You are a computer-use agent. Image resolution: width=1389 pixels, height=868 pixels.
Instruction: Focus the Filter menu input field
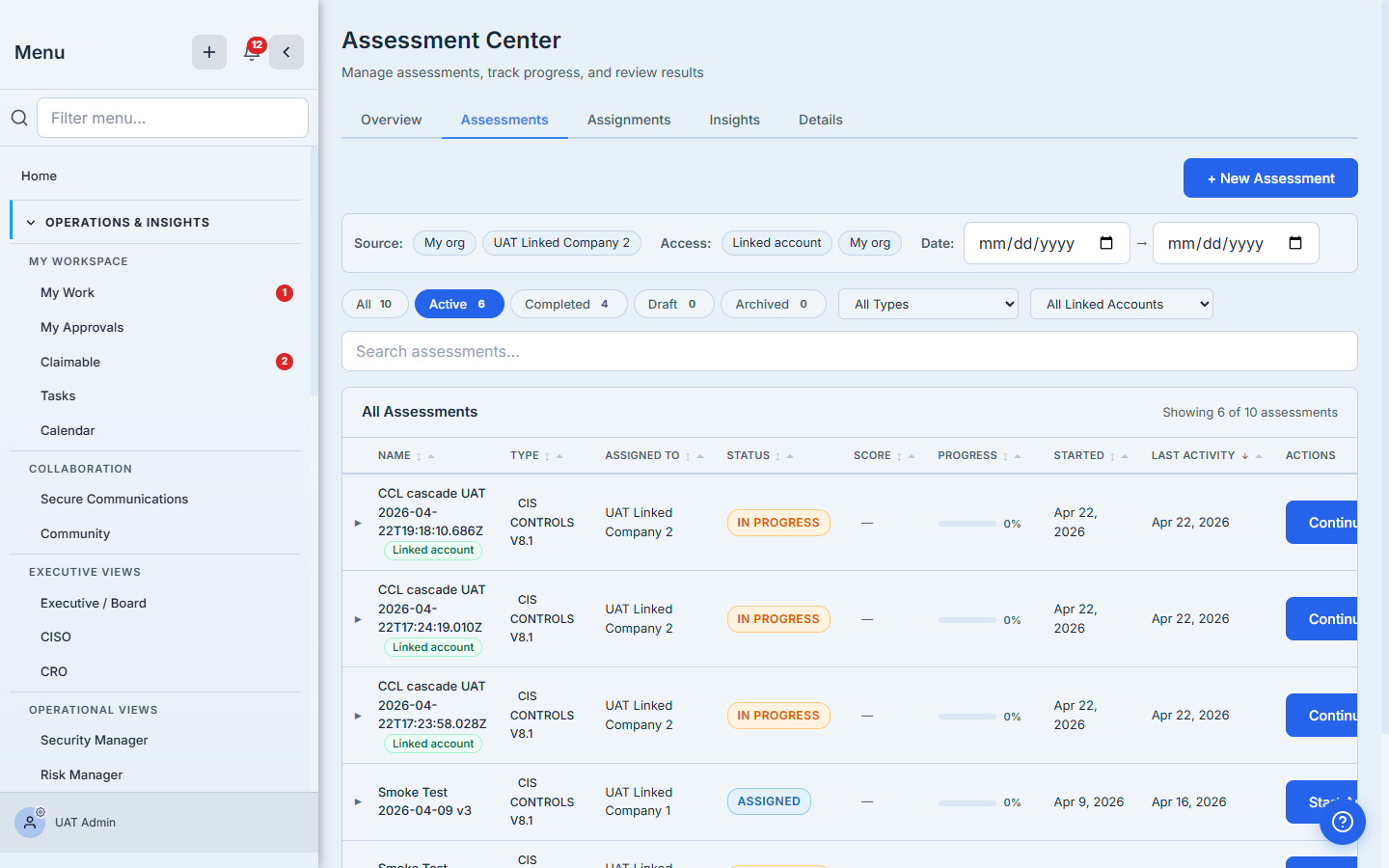pos(173,118)
